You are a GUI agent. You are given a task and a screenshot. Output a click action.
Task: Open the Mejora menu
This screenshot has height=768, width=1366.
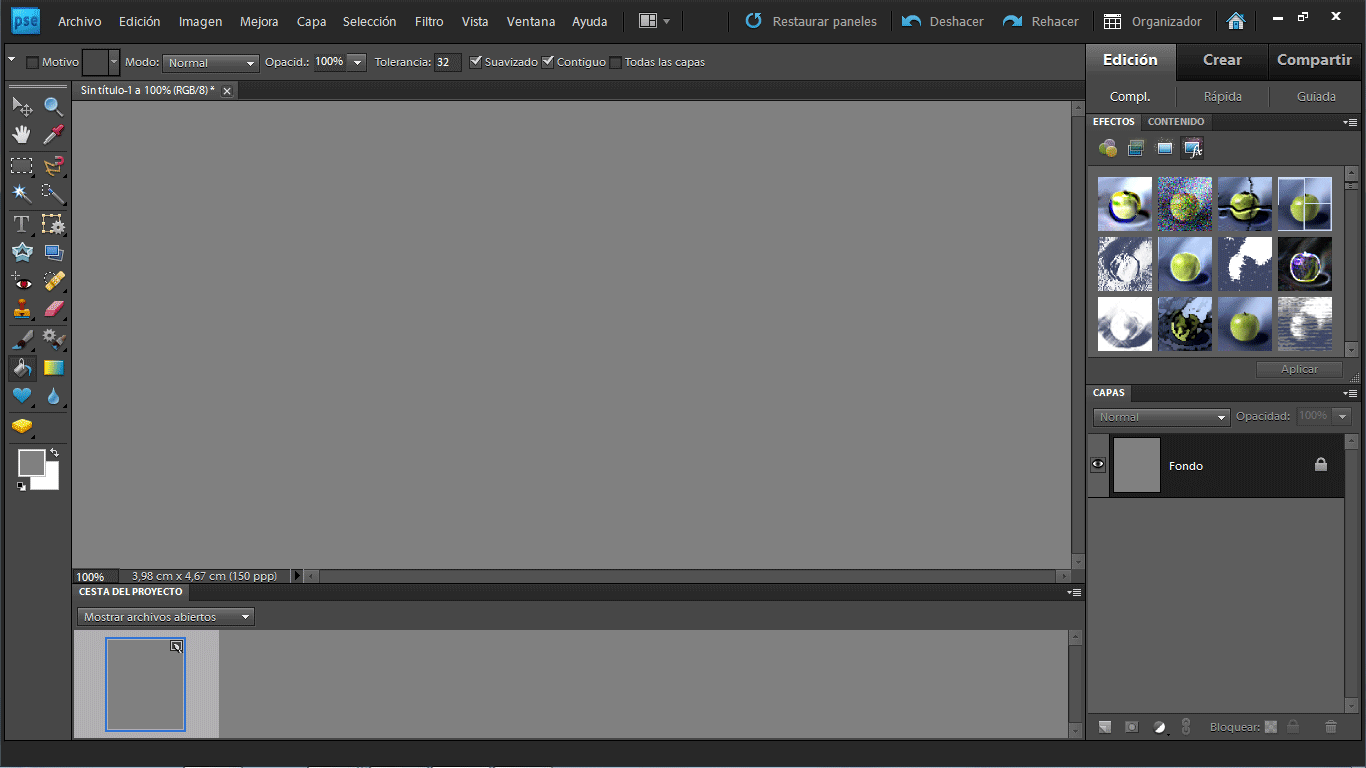click(x=259, y=21)
